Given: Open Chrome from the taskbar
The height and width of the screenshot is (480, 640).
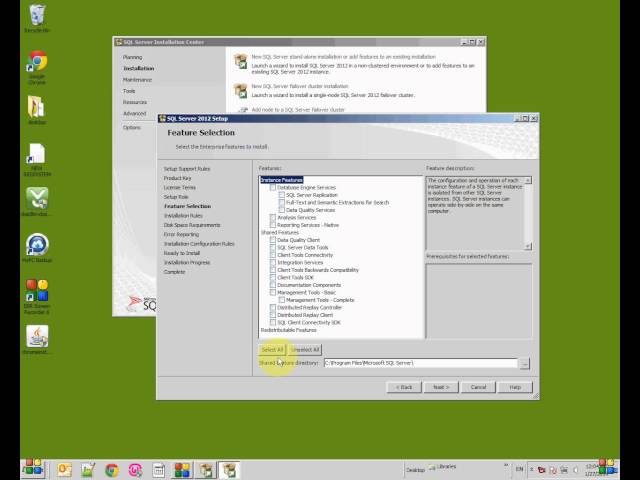Looking at the screenshot, I should tap(111, 470).
